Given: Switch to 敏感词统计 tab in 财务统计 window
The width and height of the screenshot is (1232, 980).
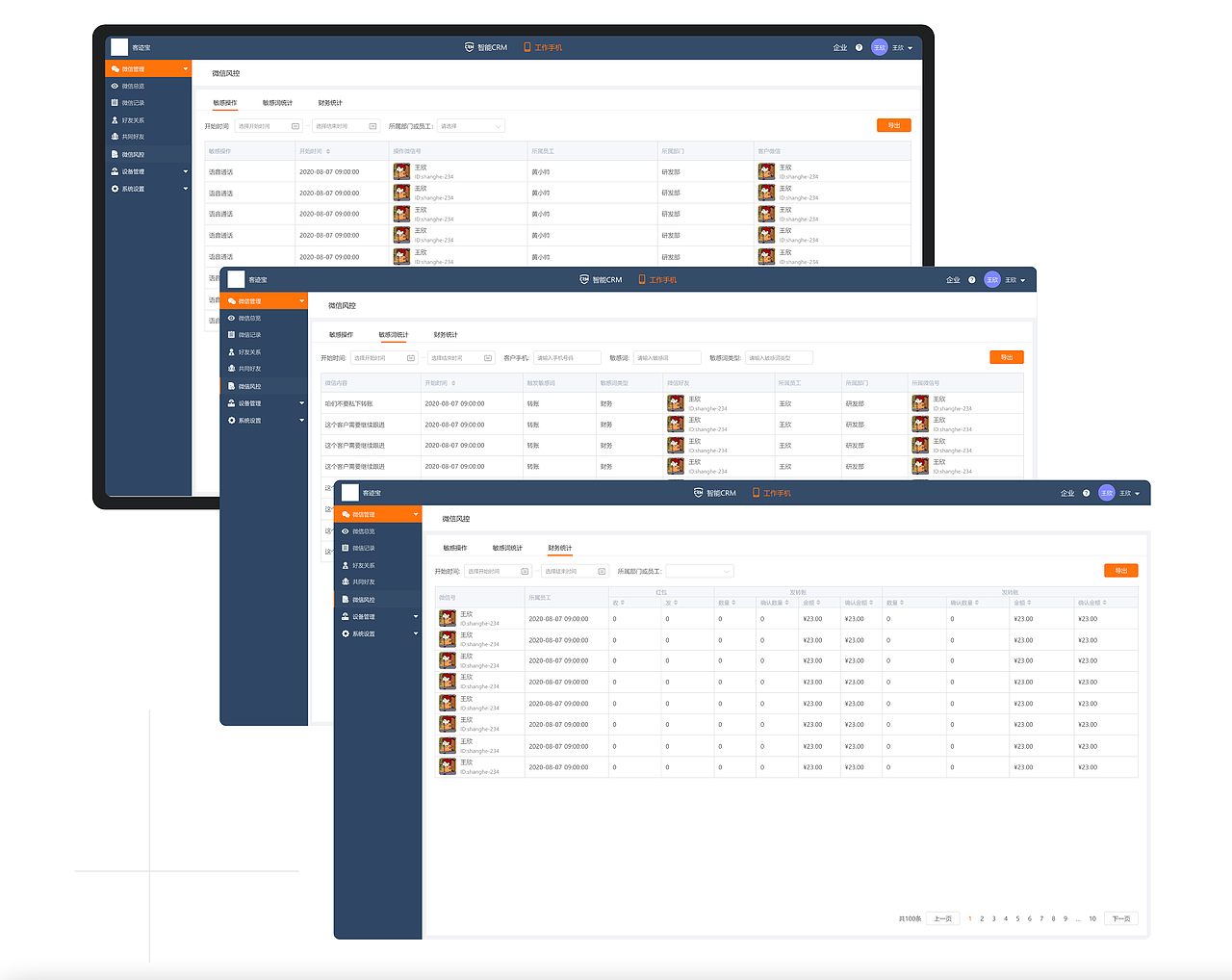Looking at the screenshot, I should tap(507, 548).
